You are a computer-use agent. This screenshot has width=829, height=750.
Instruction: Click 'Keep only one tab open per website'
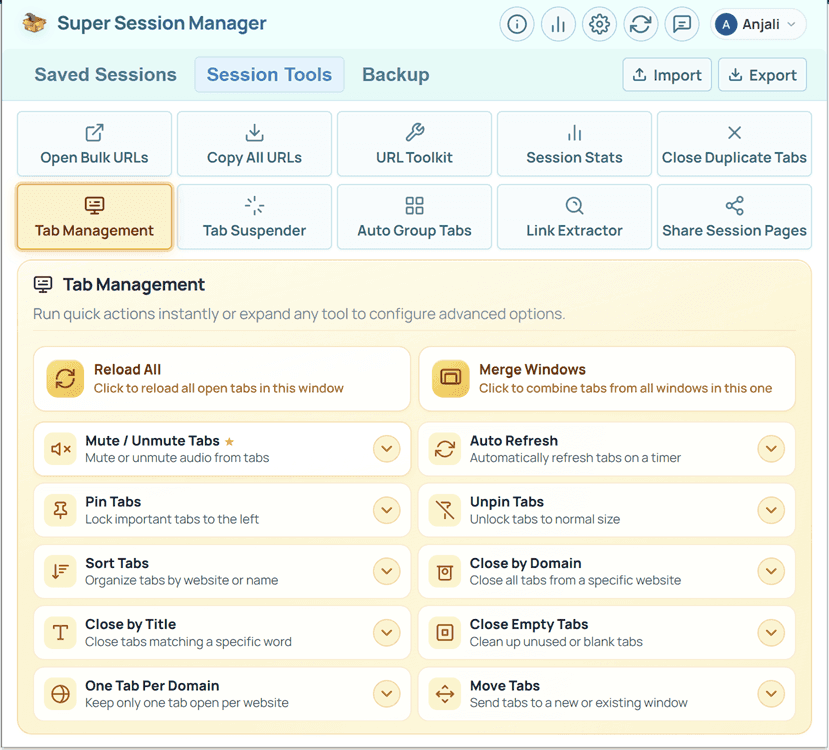(187, 703)
